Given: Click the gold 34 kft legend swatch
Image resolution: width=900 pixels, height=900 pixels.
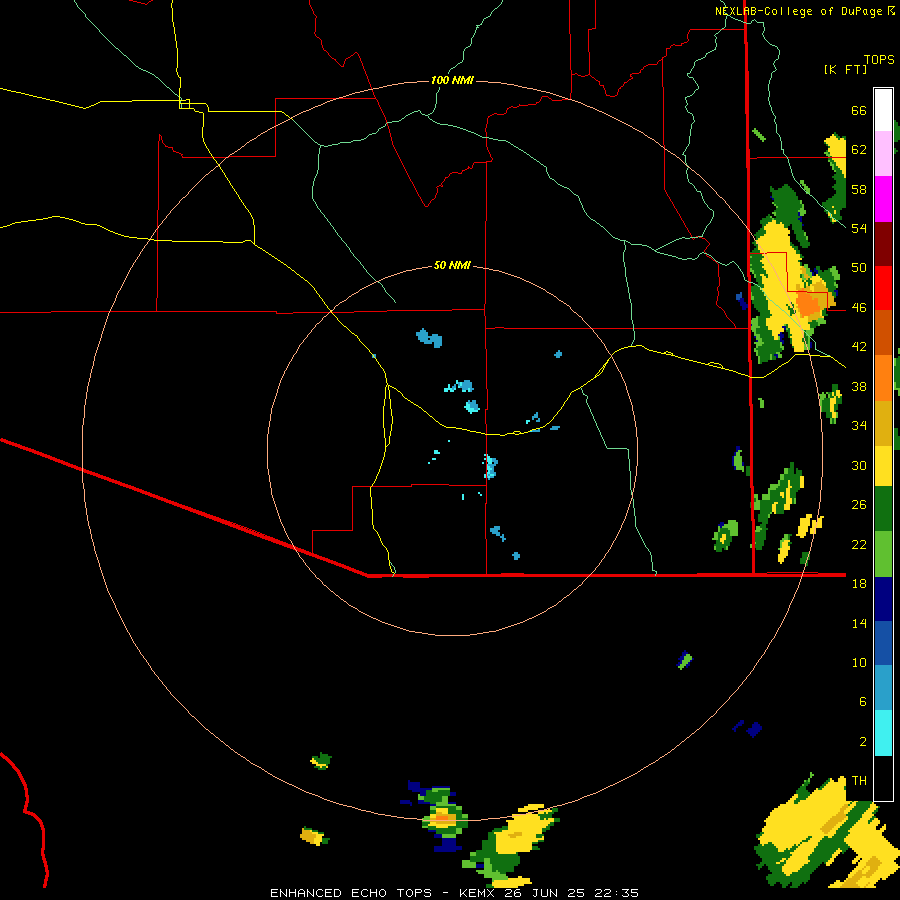Looking at the screenshot, I should [883, 423].
